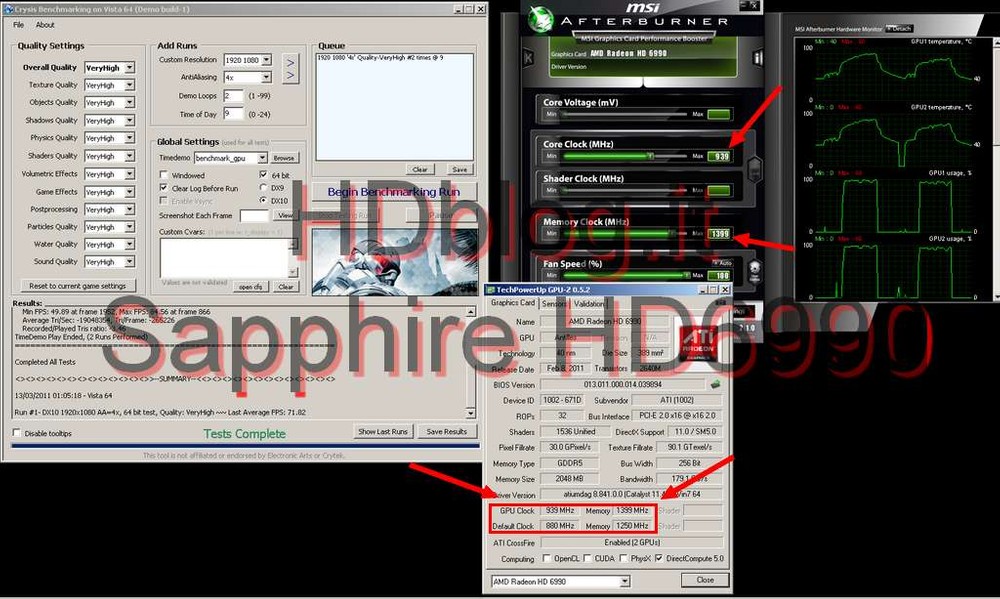The width and height of the screenshot is (1000, 599).
Task: Click the Core Clock slider
Action: pyautogui.click(x=624, y=156)
